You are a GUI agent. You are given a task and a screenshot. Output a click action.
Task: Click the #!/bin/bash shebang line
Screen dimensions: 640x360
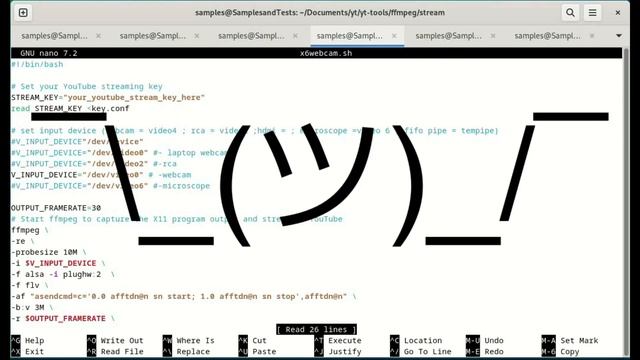click(x=37, y=64)
